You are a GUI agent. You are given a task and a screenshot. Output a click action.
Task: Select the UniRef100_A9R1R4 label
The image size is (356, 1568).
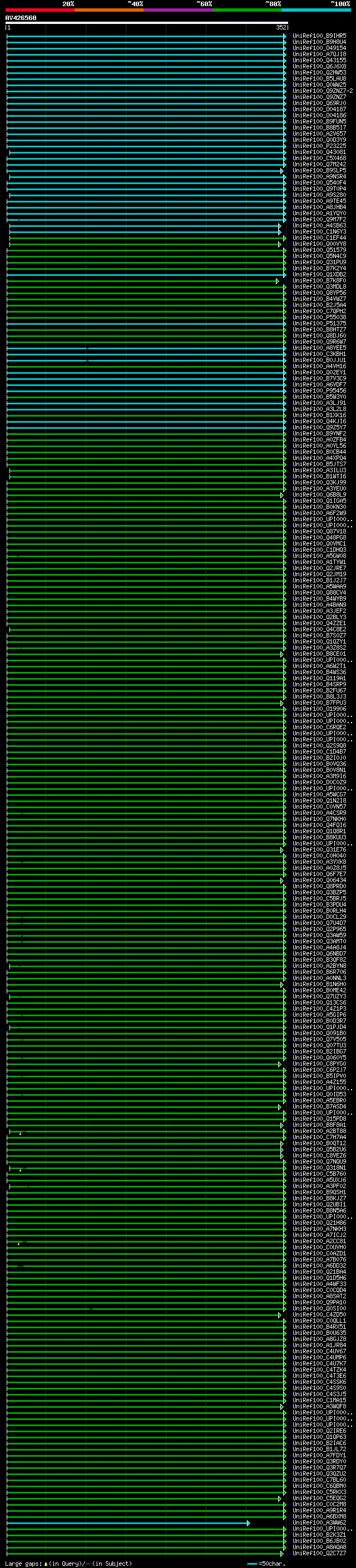pos(319,1510)
